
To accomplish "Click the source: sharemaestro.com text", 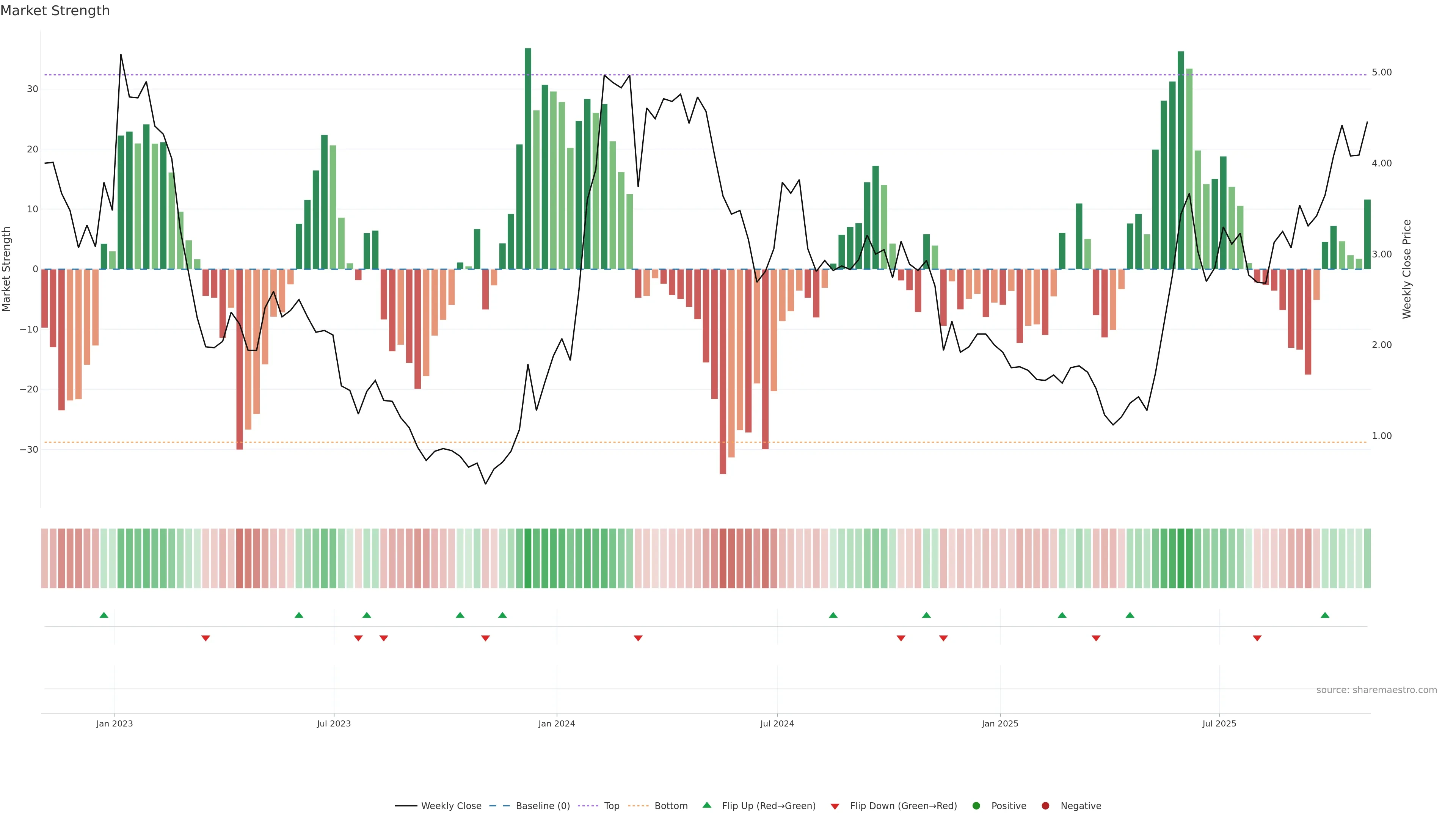I will (1376, 690).
